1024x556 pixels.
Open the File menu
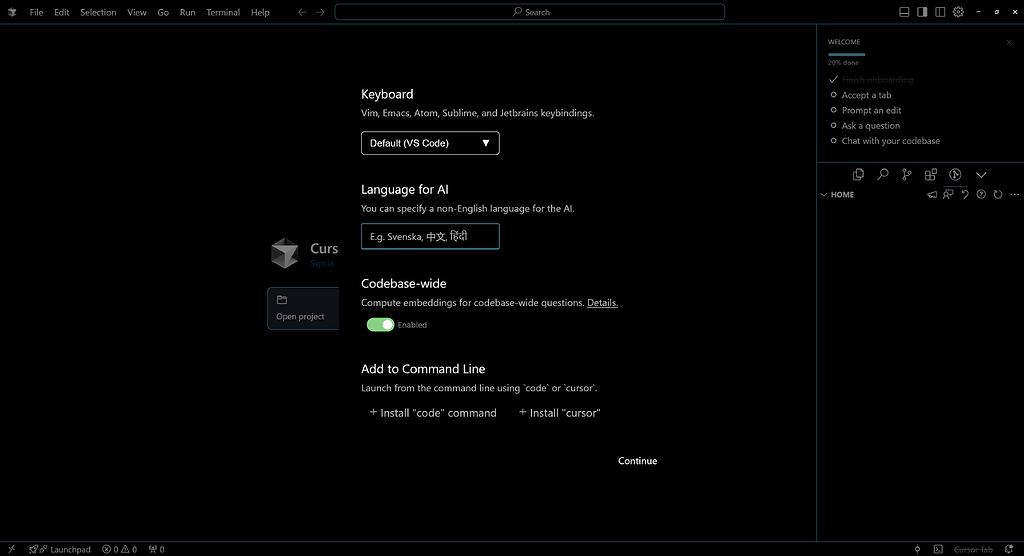pos(37,12)
